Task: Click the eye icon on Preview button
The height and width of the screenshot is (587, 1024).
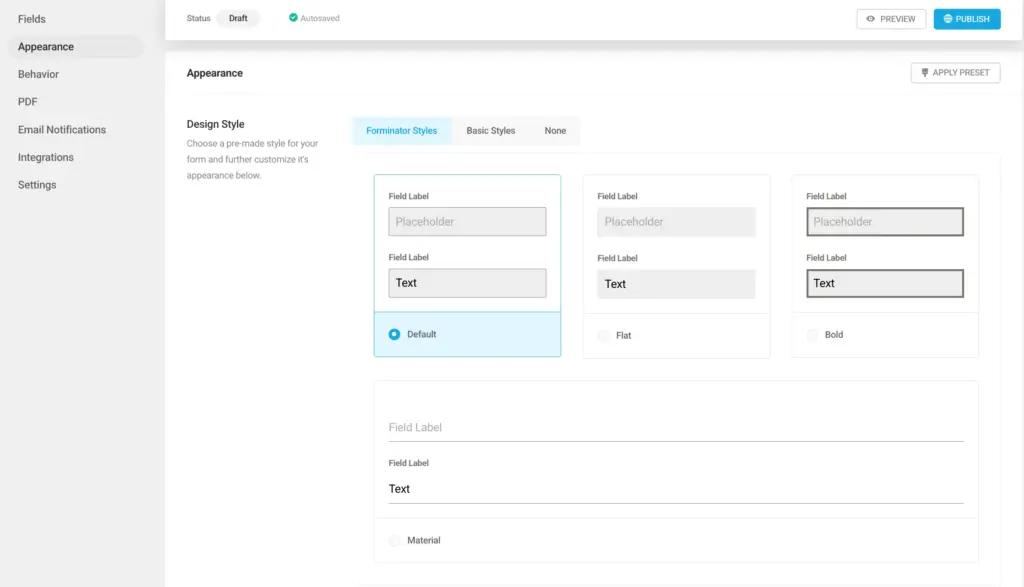Action: coord(871,19)
